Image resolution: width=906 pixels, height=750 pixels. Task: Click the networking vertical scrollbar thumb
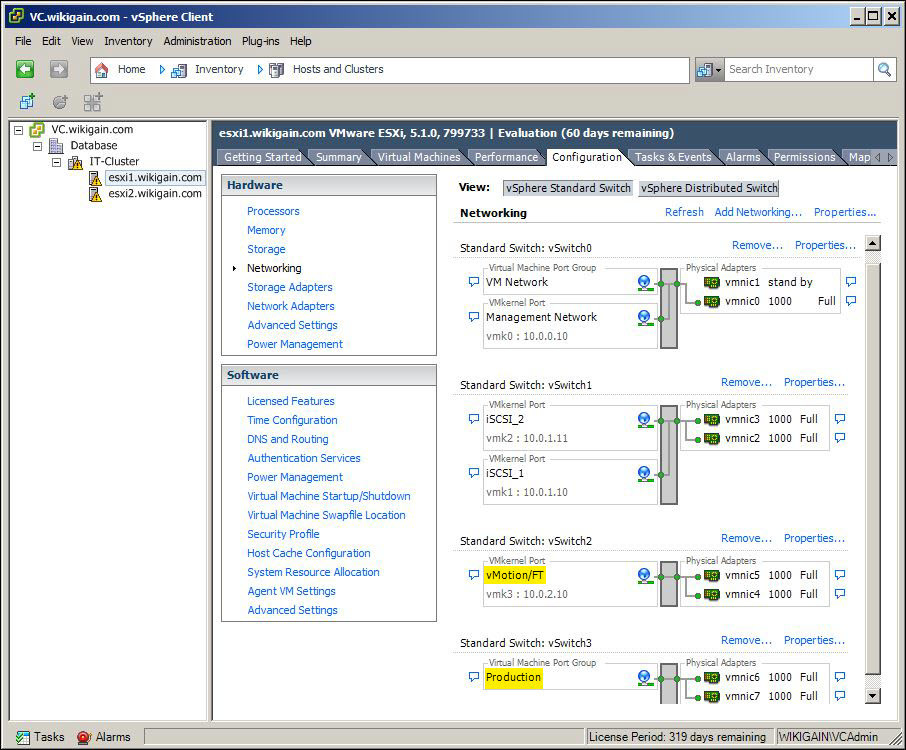click(x=873, y=469)
